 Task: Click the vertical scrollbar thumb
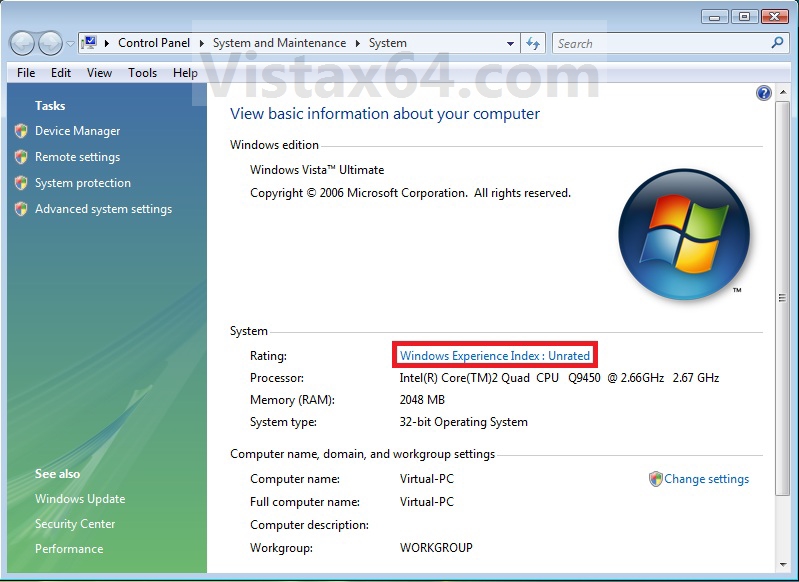(782, 298)
